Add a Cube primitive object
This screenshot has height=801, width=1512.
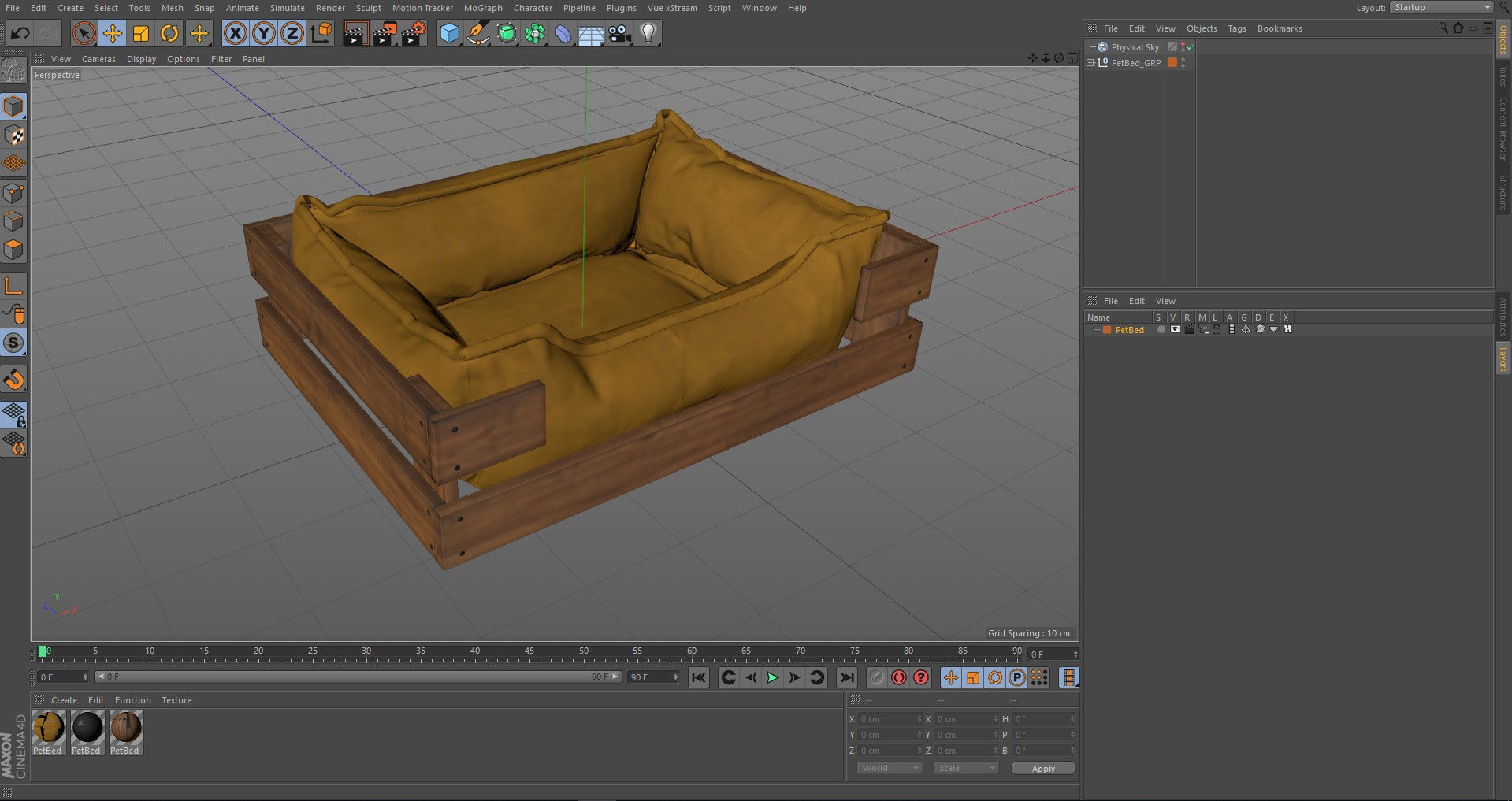[x=449, y=33]
